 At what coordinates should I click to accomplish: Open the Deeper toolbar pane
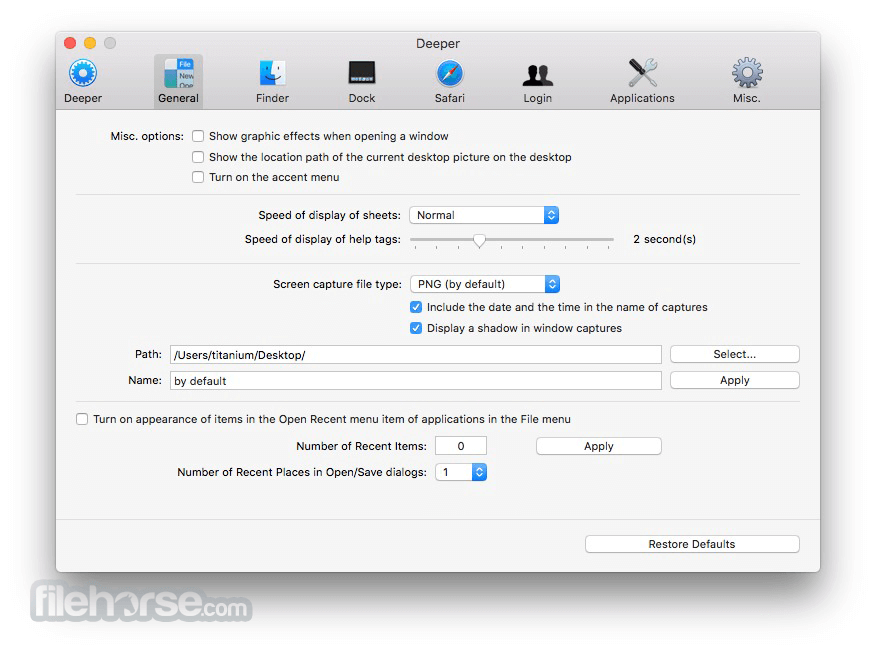coord(83,81)
